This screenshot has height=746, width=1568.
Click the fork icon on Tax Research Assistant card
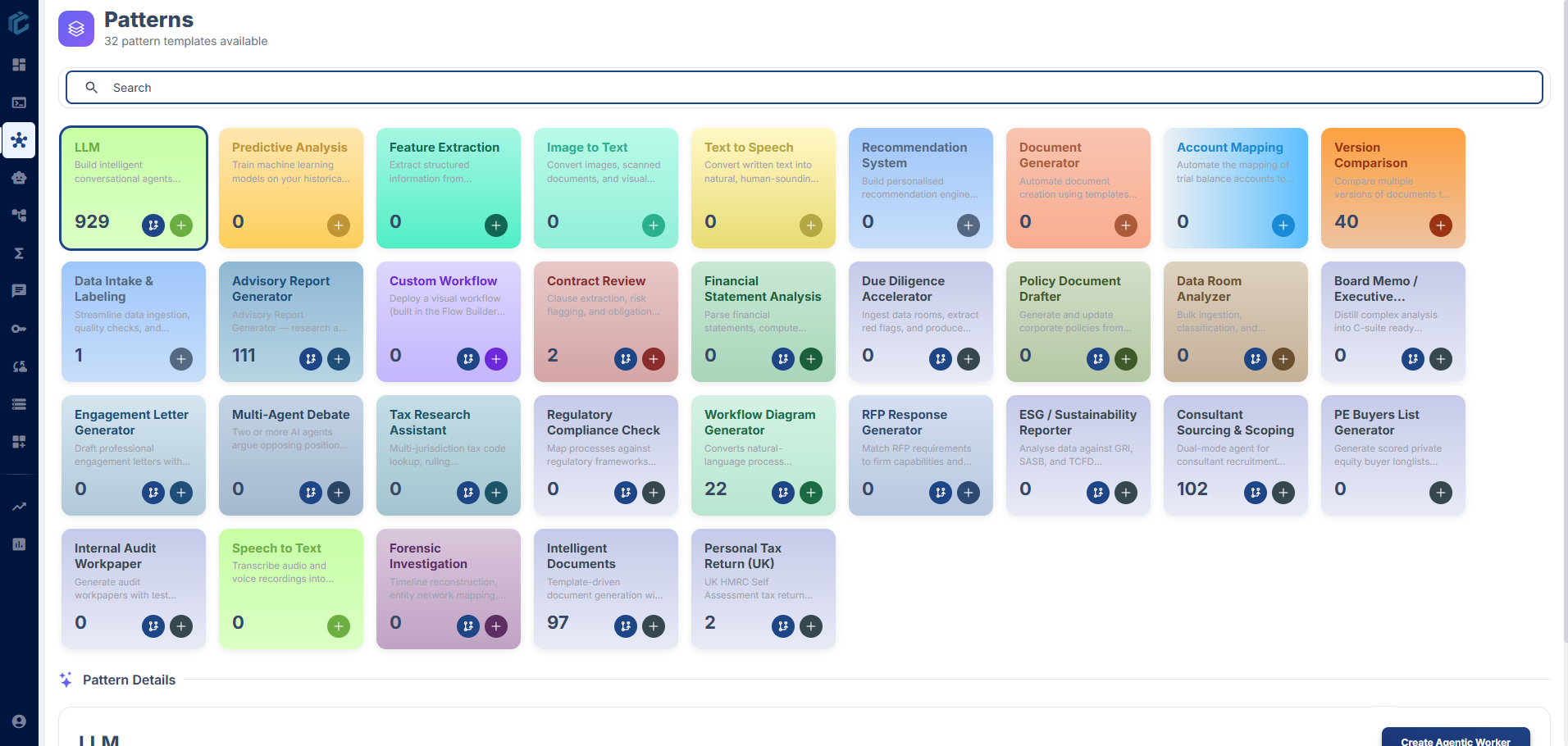[468, 493]
